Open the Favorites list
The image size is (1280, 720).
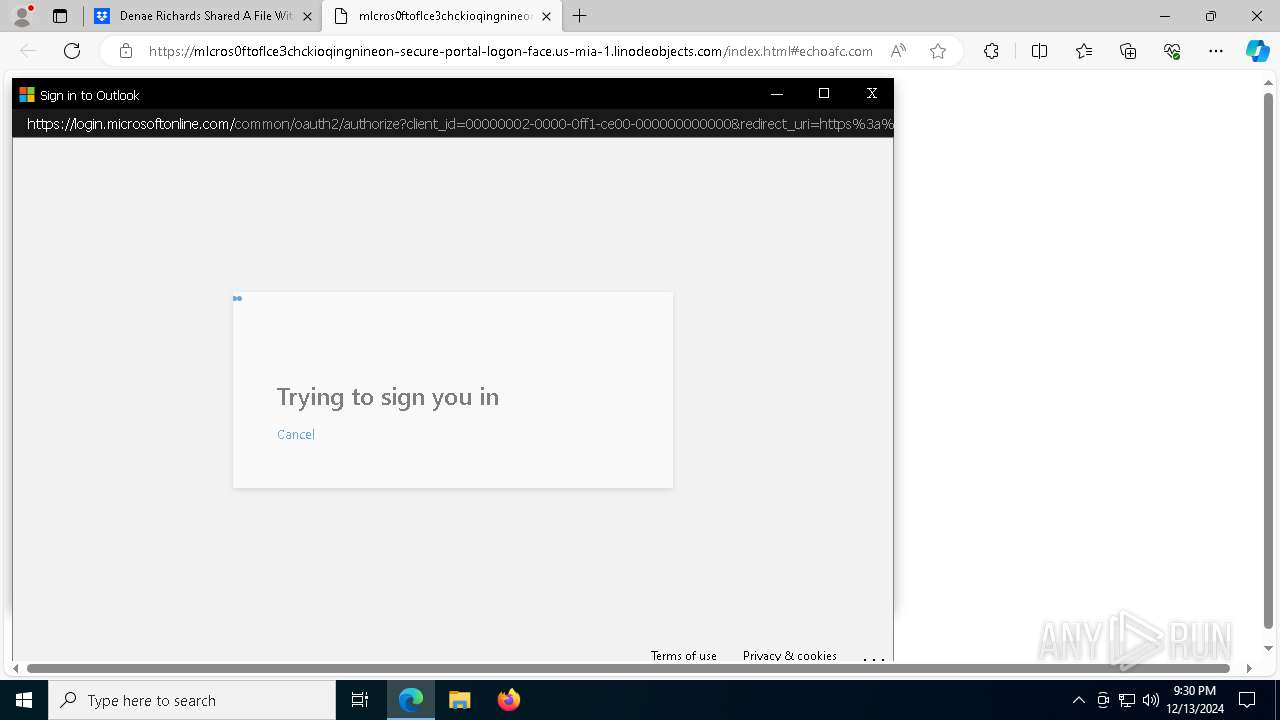[x=1084, y=51]
